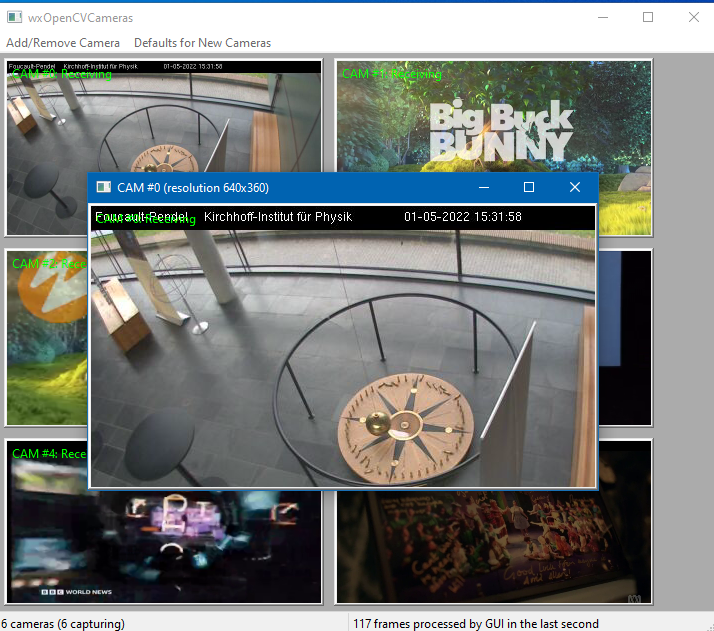The image size is (714, 631).
Task: Close the CAM #0 resolution window
Action: [x=575, y=188]
